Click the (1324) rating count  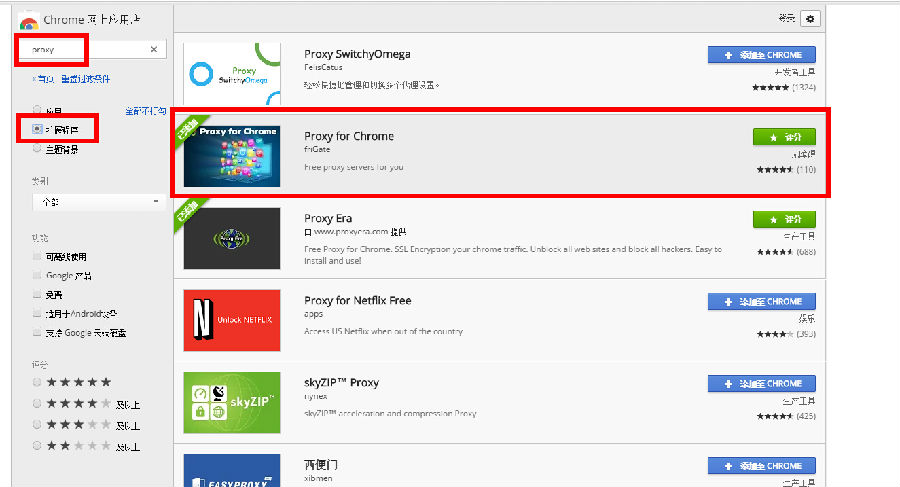point(804,87)
